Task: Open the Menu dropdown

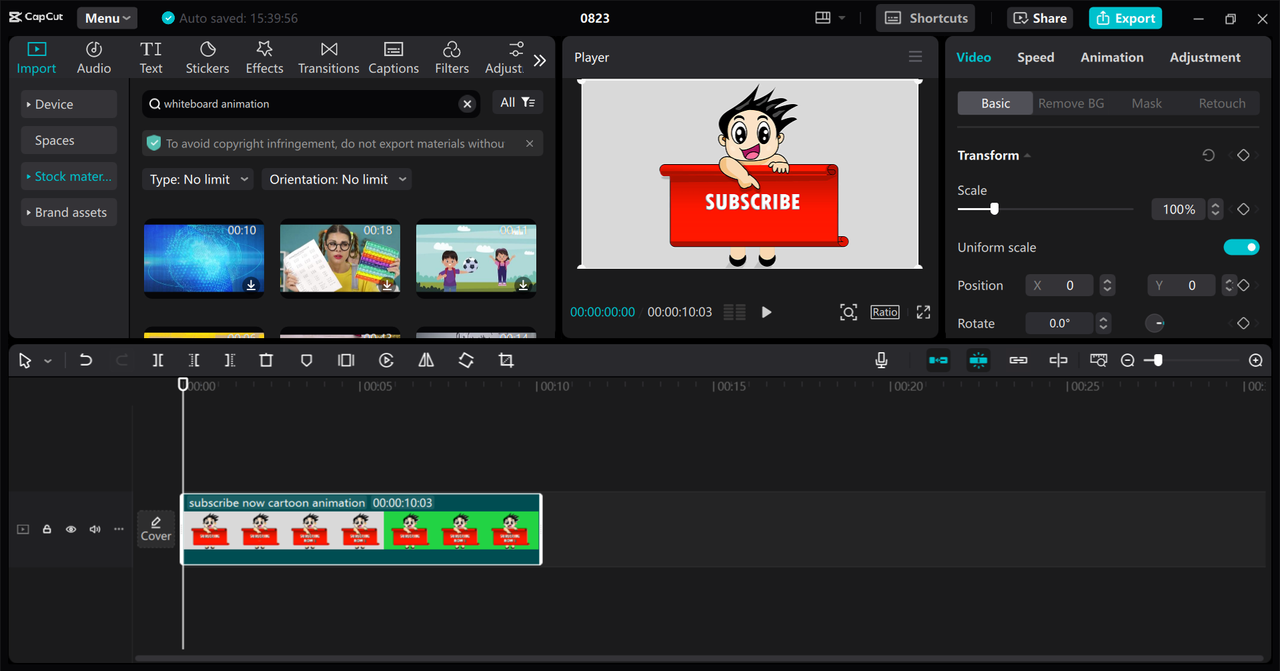Action: (x=107, y=18)
